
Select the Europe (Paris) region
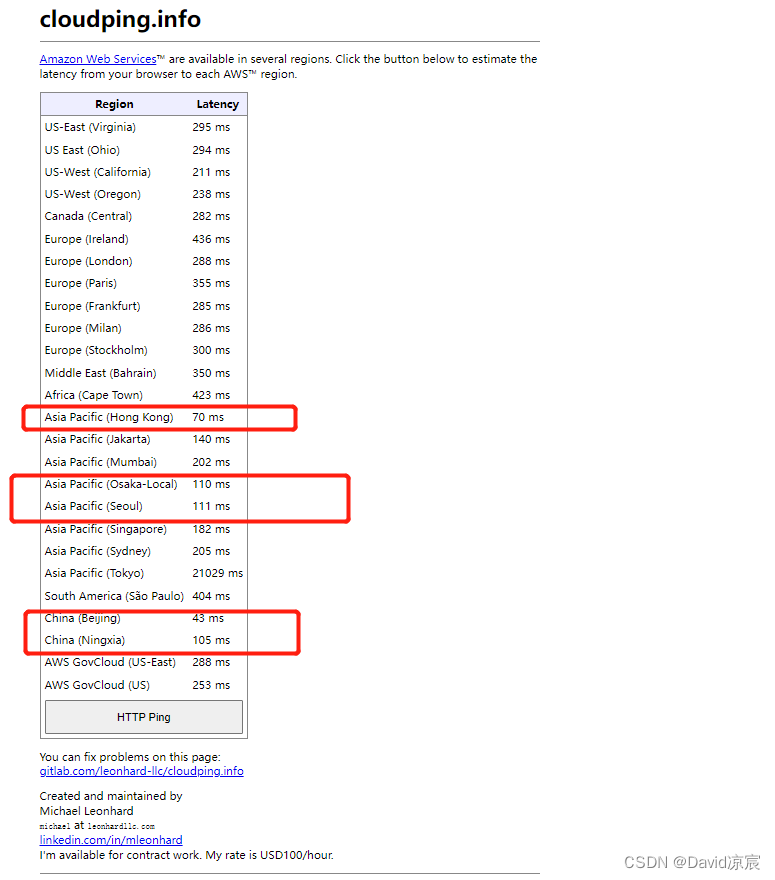point(81,283)
